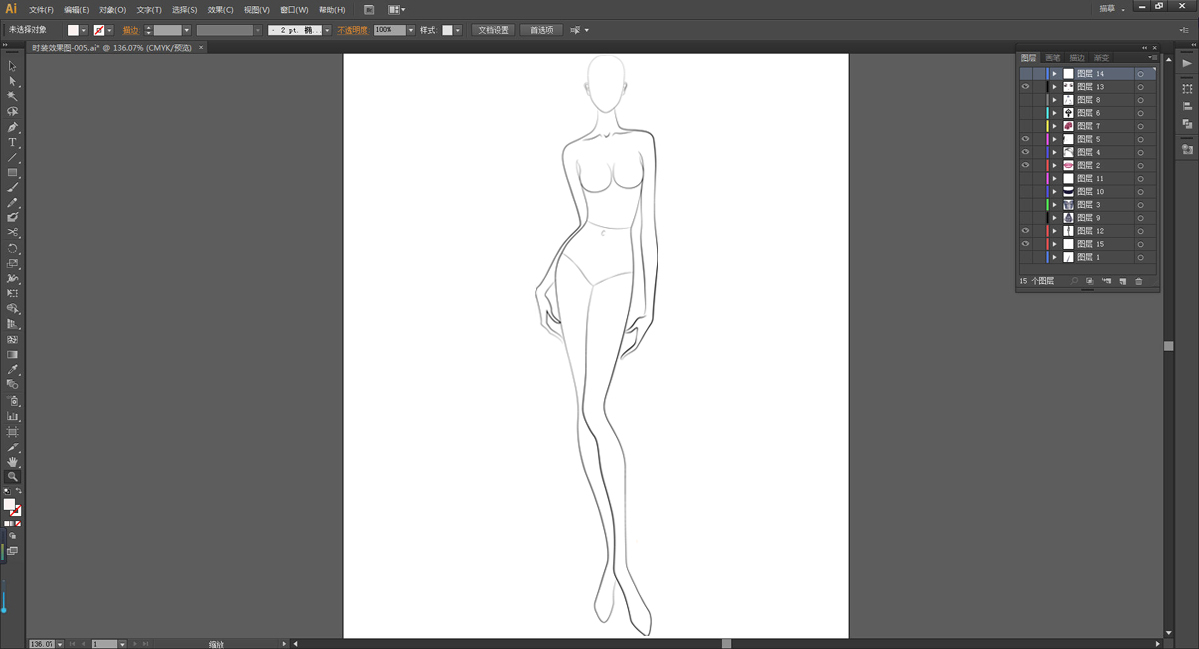Expand layer 图层 10 disclosure triangle

coord(1054,191)
